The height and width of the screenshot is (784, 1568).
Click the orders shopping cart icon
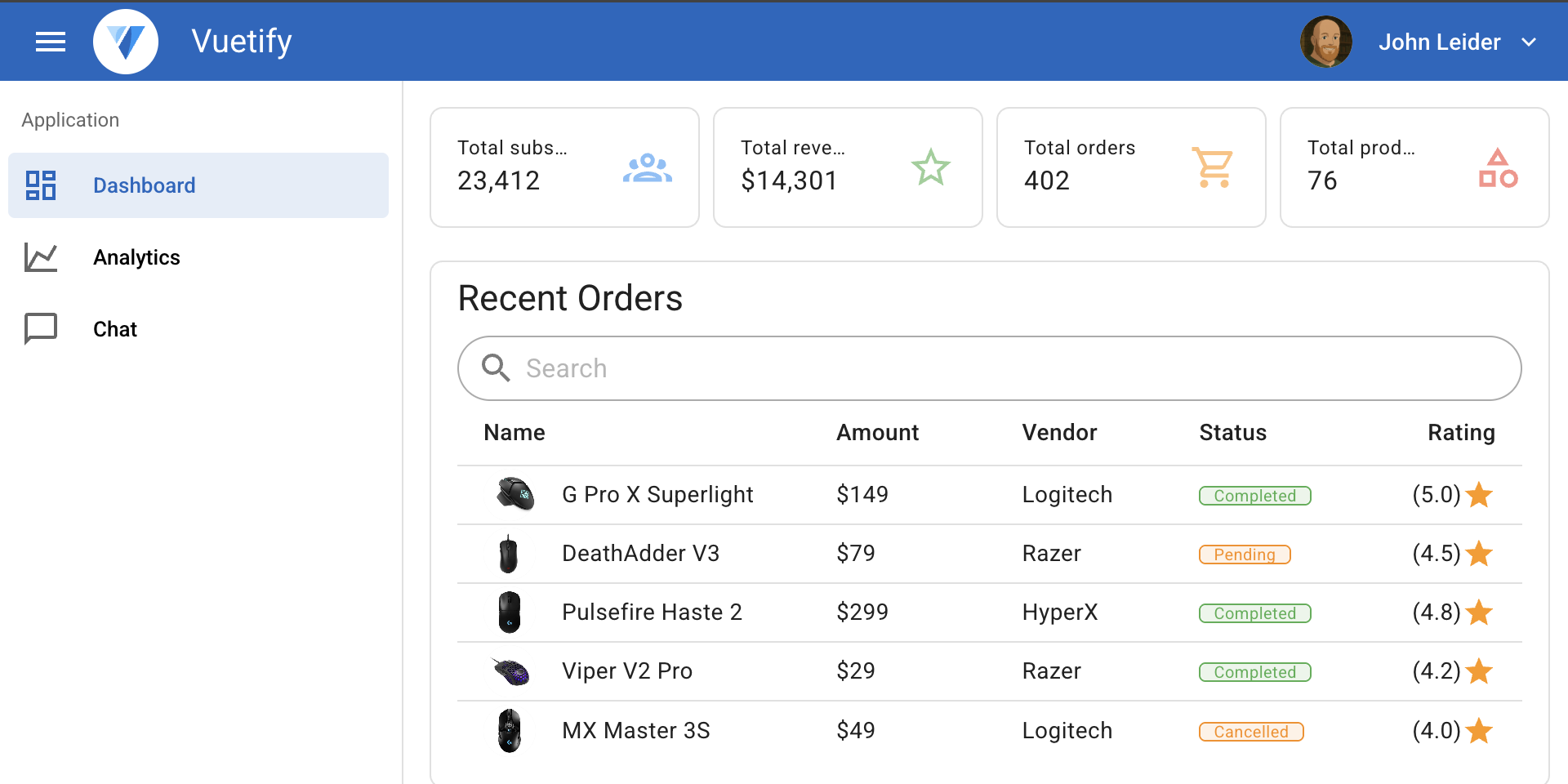[1214, 167]
